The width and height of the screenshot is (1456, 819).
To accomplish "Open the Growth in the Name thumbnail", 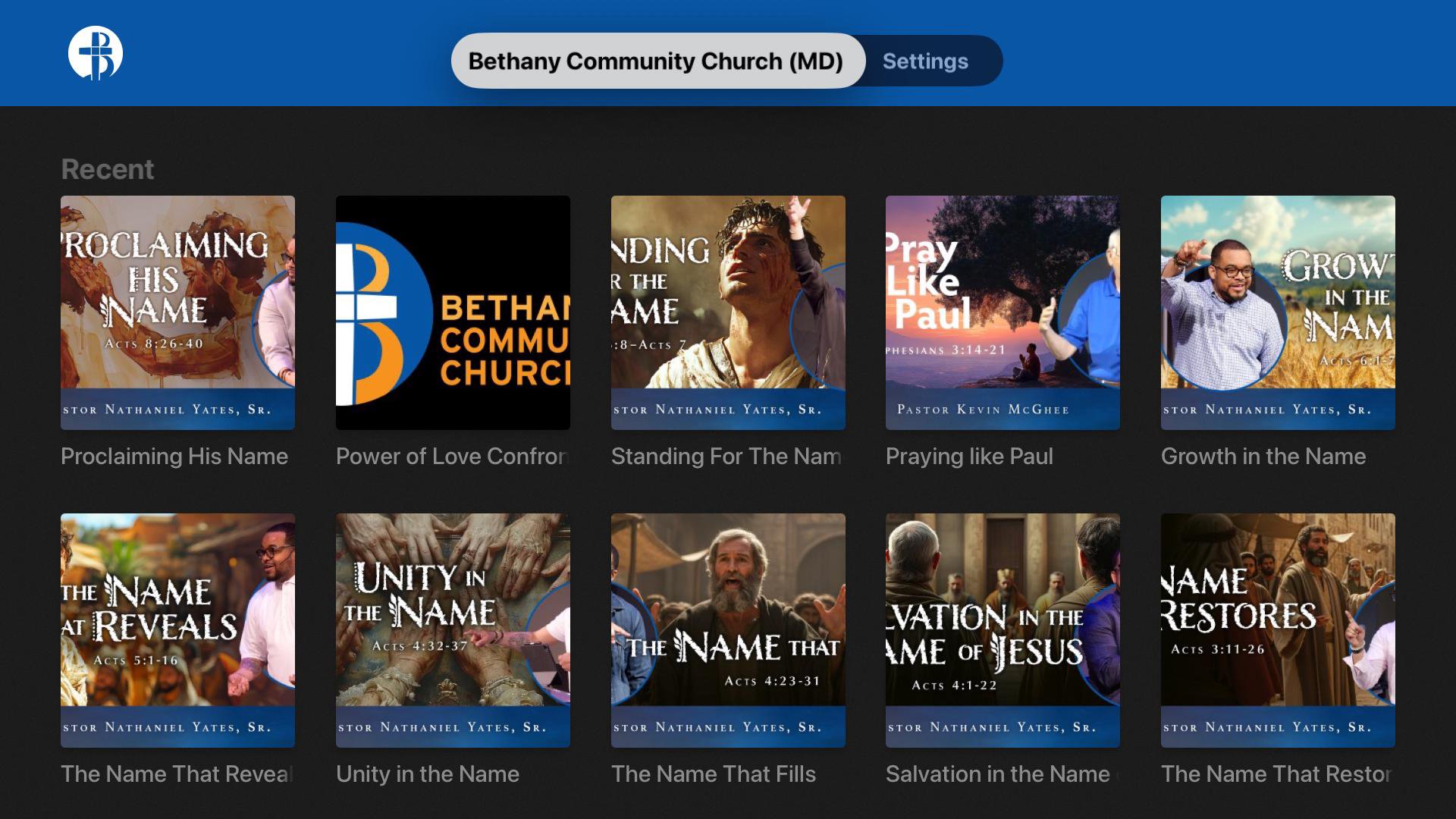I will tap(1278, 312).
